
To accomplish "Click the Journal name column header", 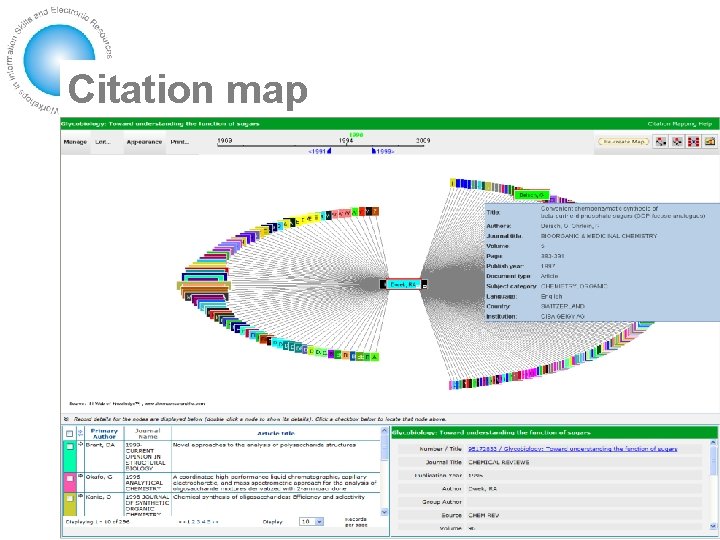I will [147, 433].
